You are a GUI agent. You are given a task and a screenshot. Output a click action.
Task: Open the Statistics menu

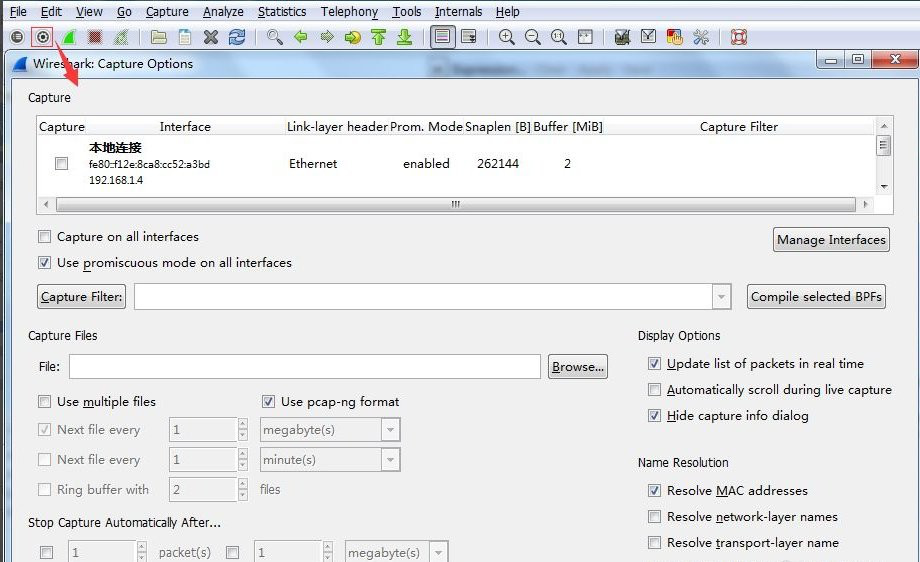coord(282,12)
